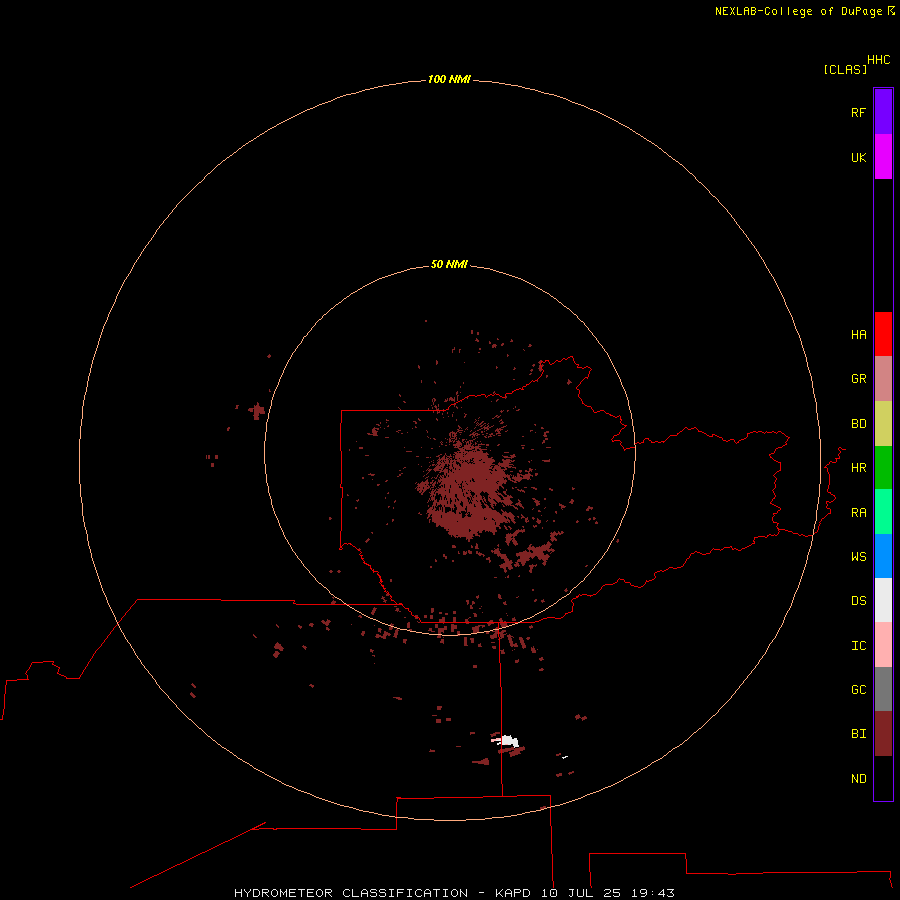Viewport: 900px width, 900px height.
Task: Click the large biological echo cluster at radar center
Action: coord(468,494)
